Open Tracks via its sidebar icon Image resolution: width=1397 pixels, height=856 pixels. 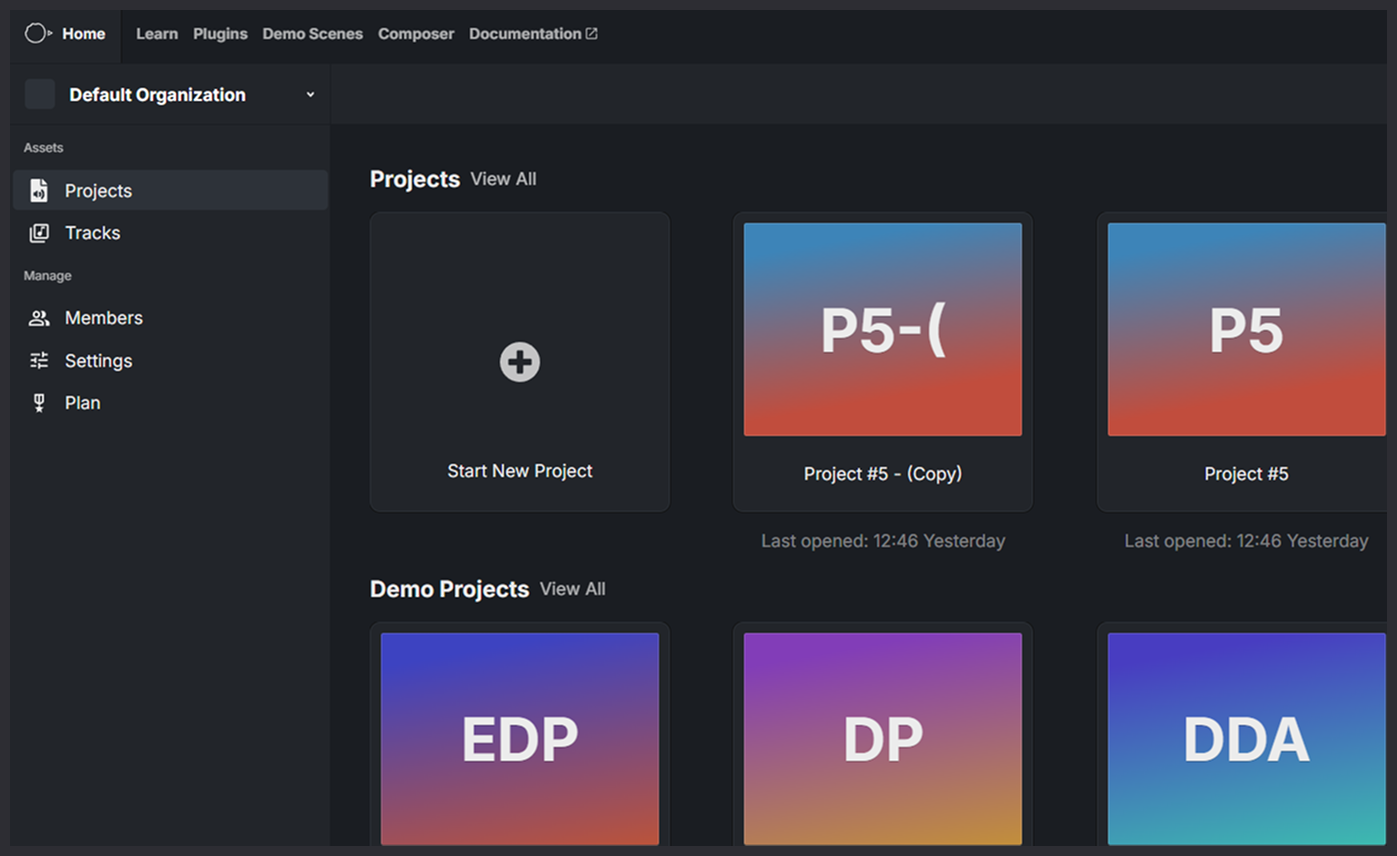click(40, 232)
